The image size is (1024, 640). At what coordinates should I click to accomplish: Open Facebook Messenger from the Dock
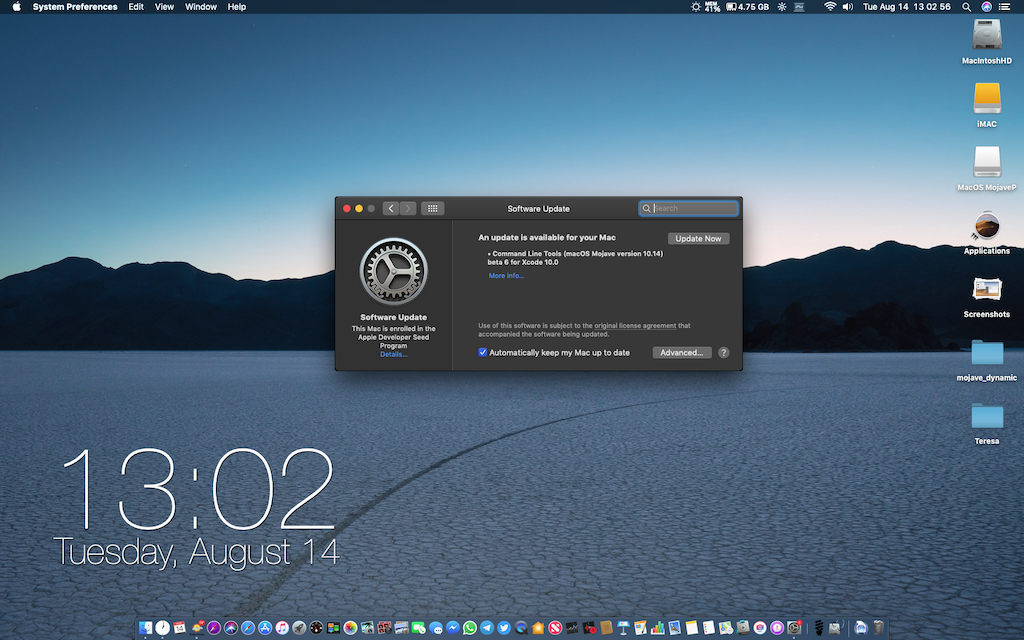453,628
